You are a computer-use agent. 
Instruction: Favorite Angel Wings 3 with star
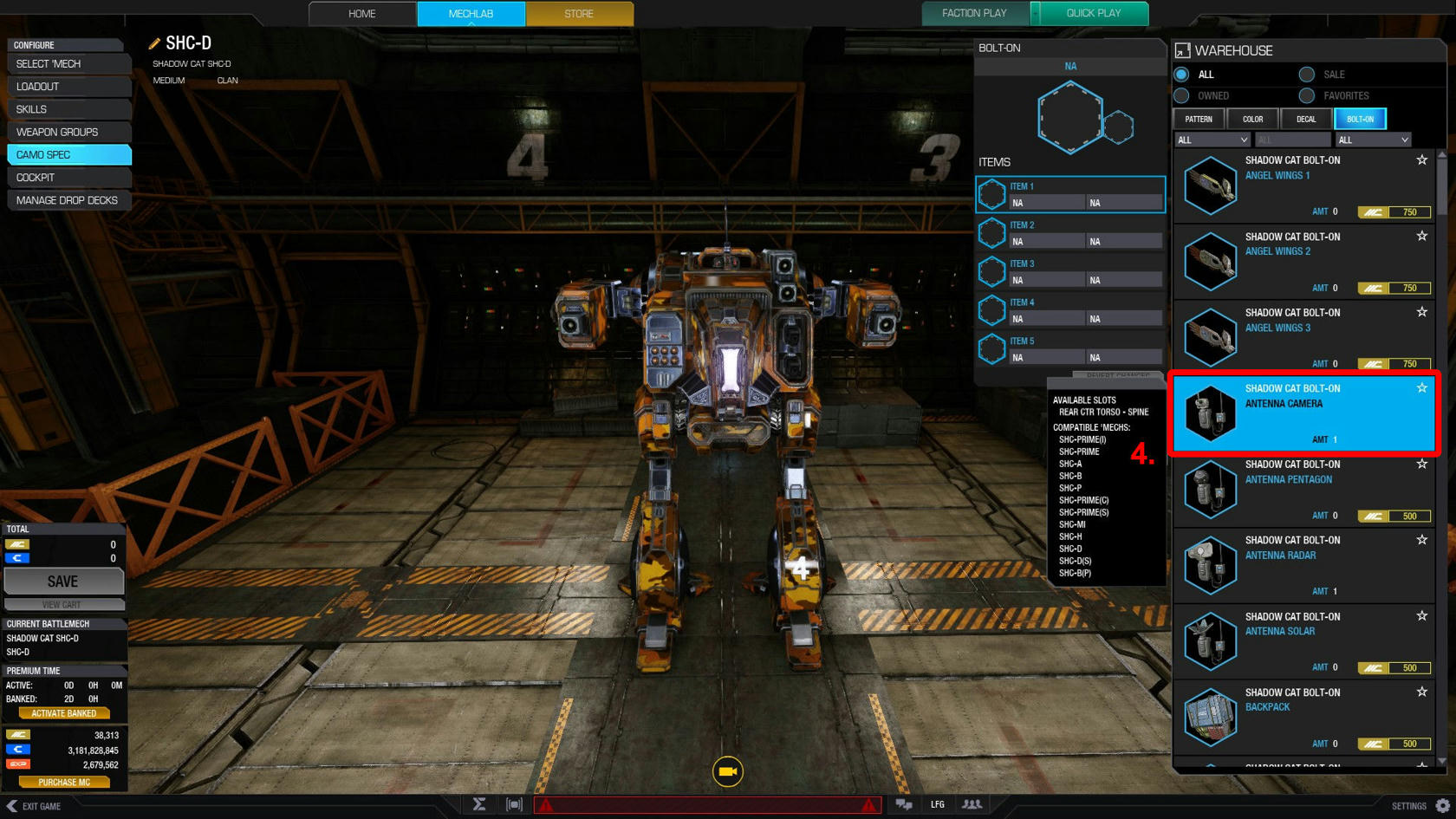[x=1421, y=312]
